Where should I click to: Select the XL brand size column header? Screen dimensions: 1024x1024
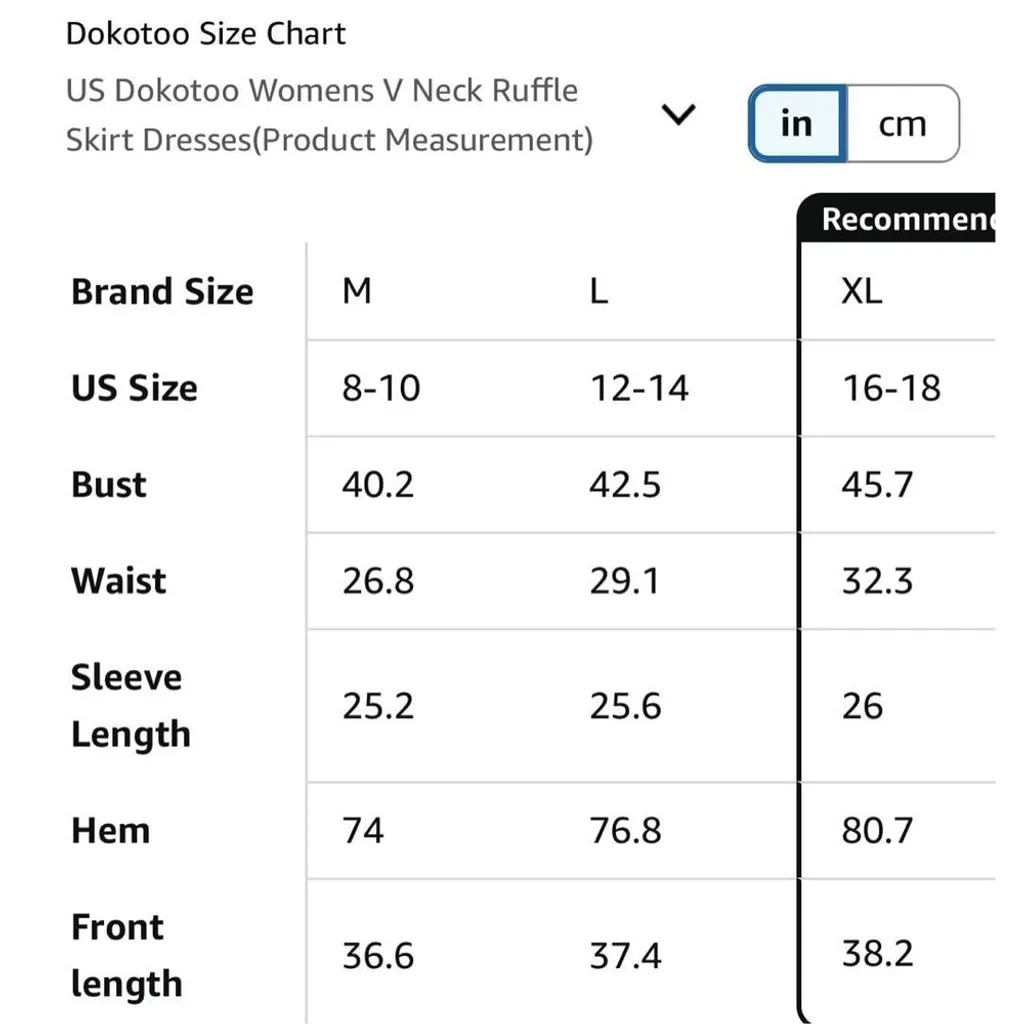coord(862,291)
